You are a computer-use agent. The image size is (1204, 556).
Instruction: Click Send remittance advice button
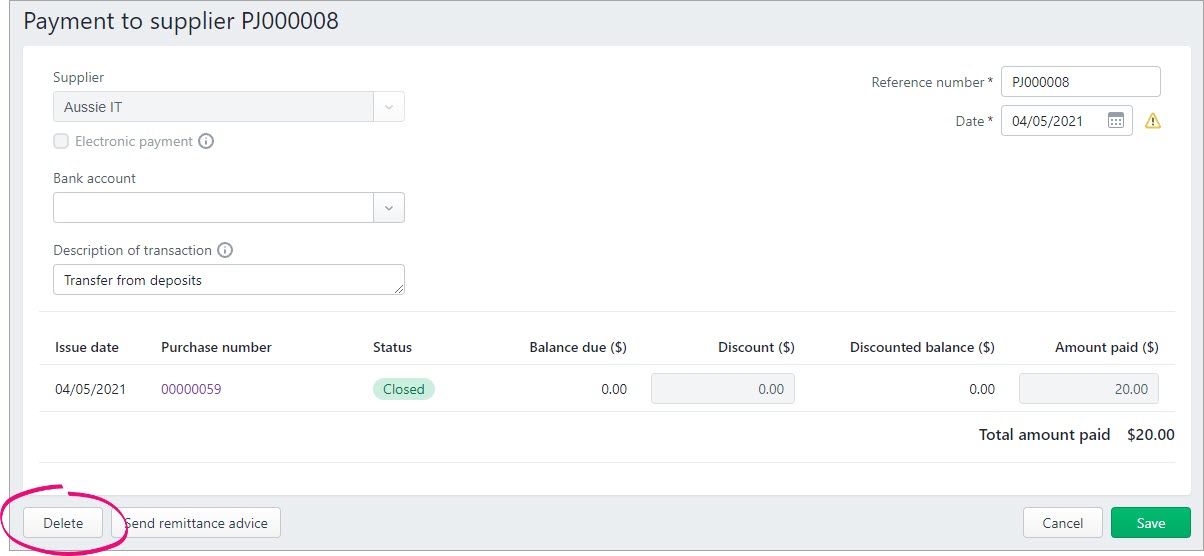coord(196,523)
